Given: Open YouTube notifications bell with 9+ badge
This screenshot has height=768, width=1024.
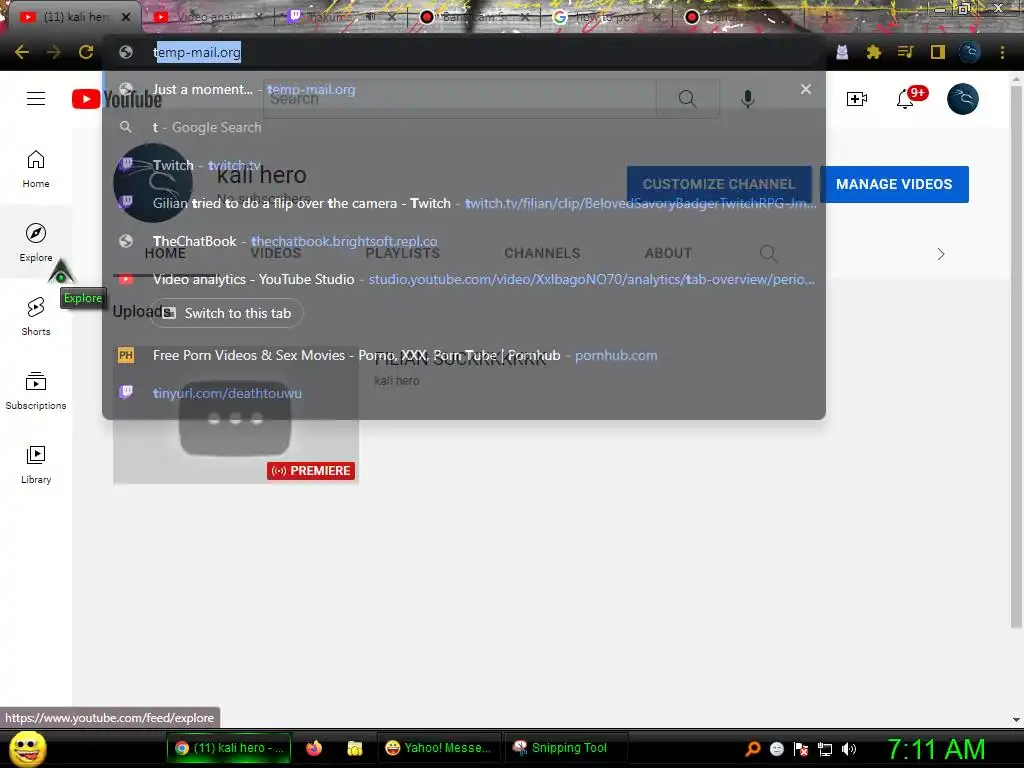Looking at the screenshot, I should [x=906, y=99].
